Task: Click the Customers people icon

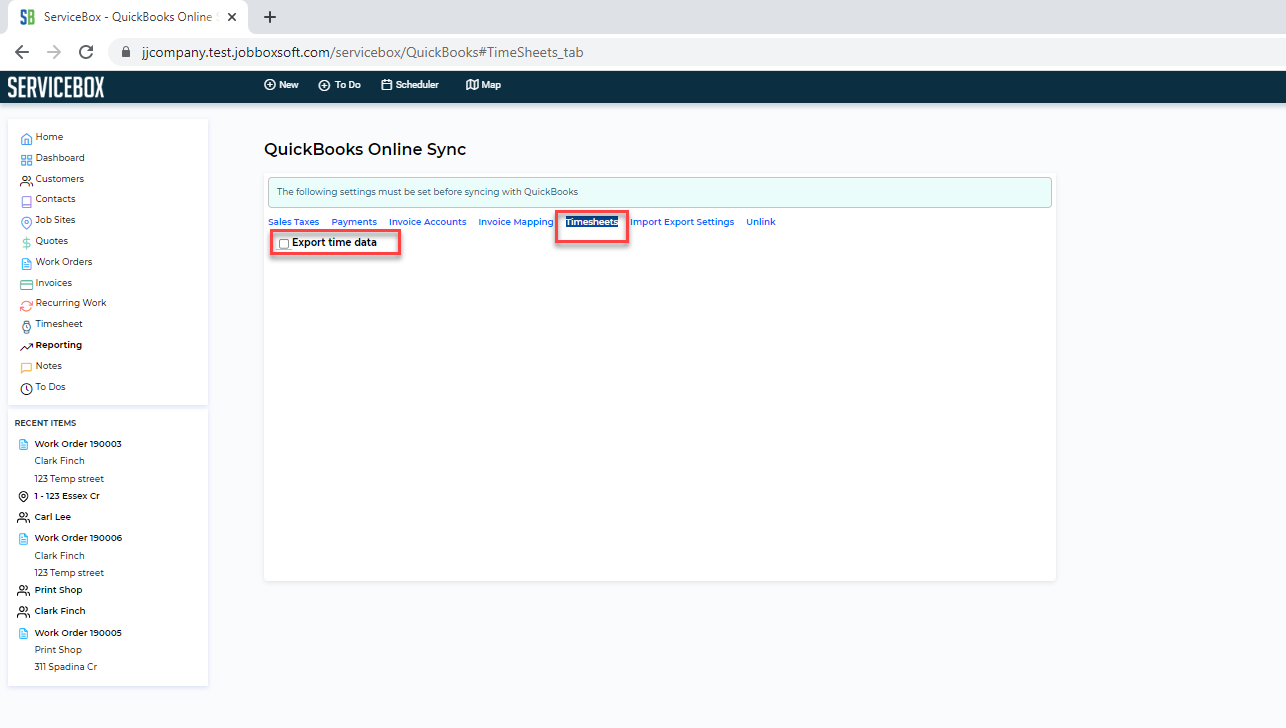Action: point(26,181)
